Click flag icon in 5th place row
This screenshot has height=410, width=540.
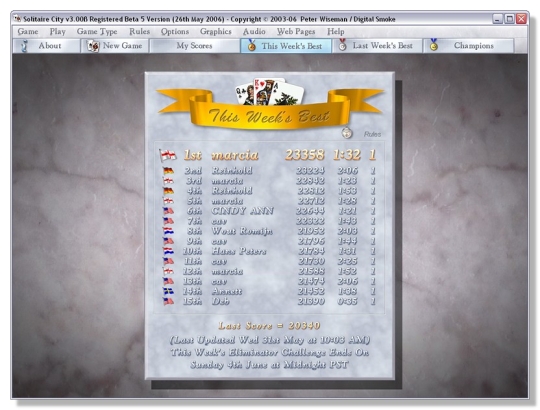click(168, 201)
